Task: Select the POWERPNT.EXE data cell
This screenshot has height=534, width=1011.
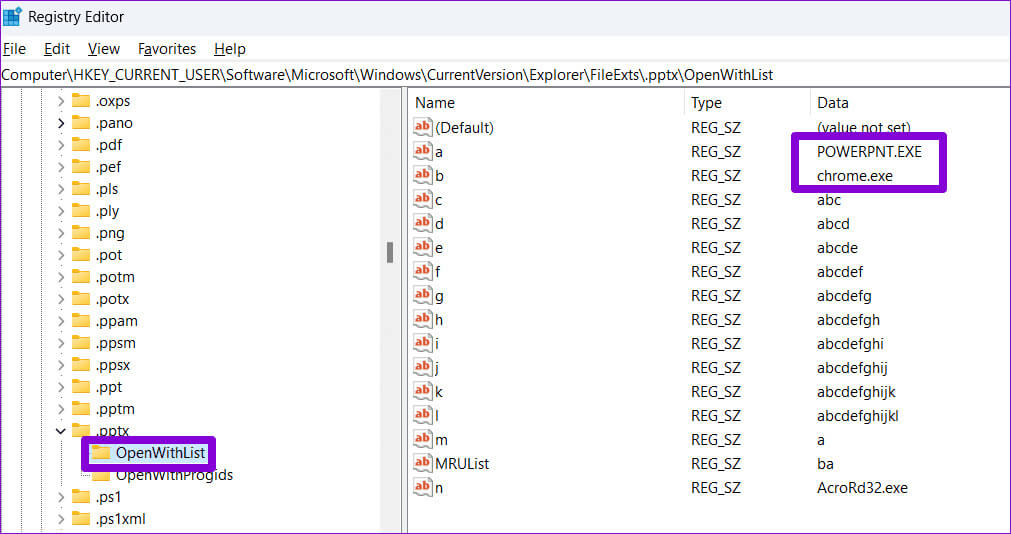Action: point(869,152)
